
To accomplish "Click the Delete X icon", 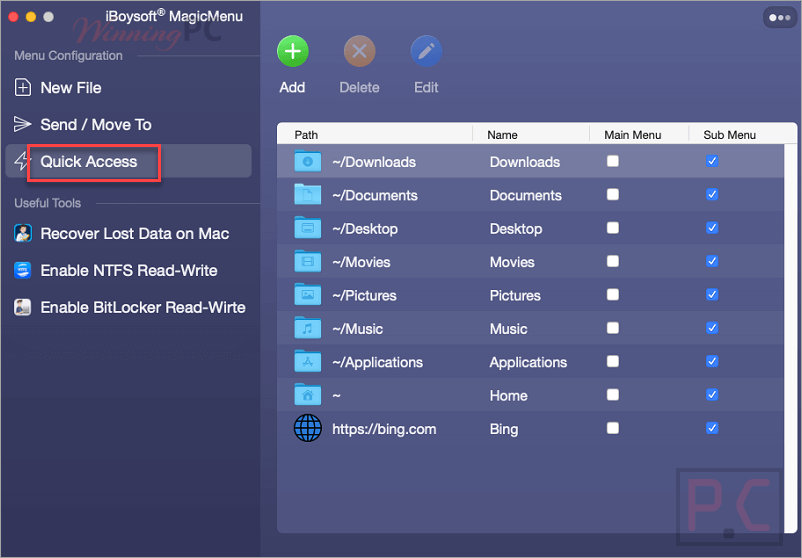I will point(360,51).
